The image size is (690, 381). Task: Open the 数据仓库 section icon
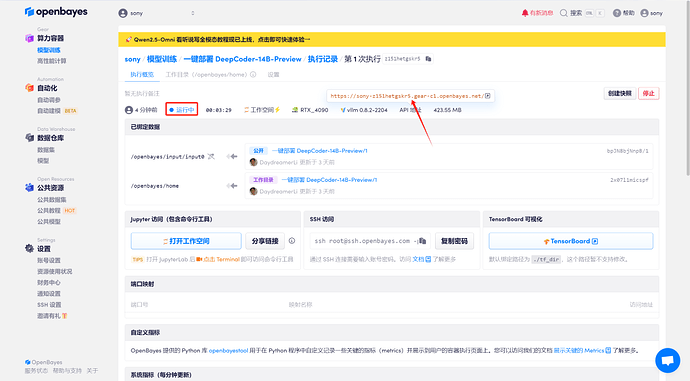click(29, 138)
